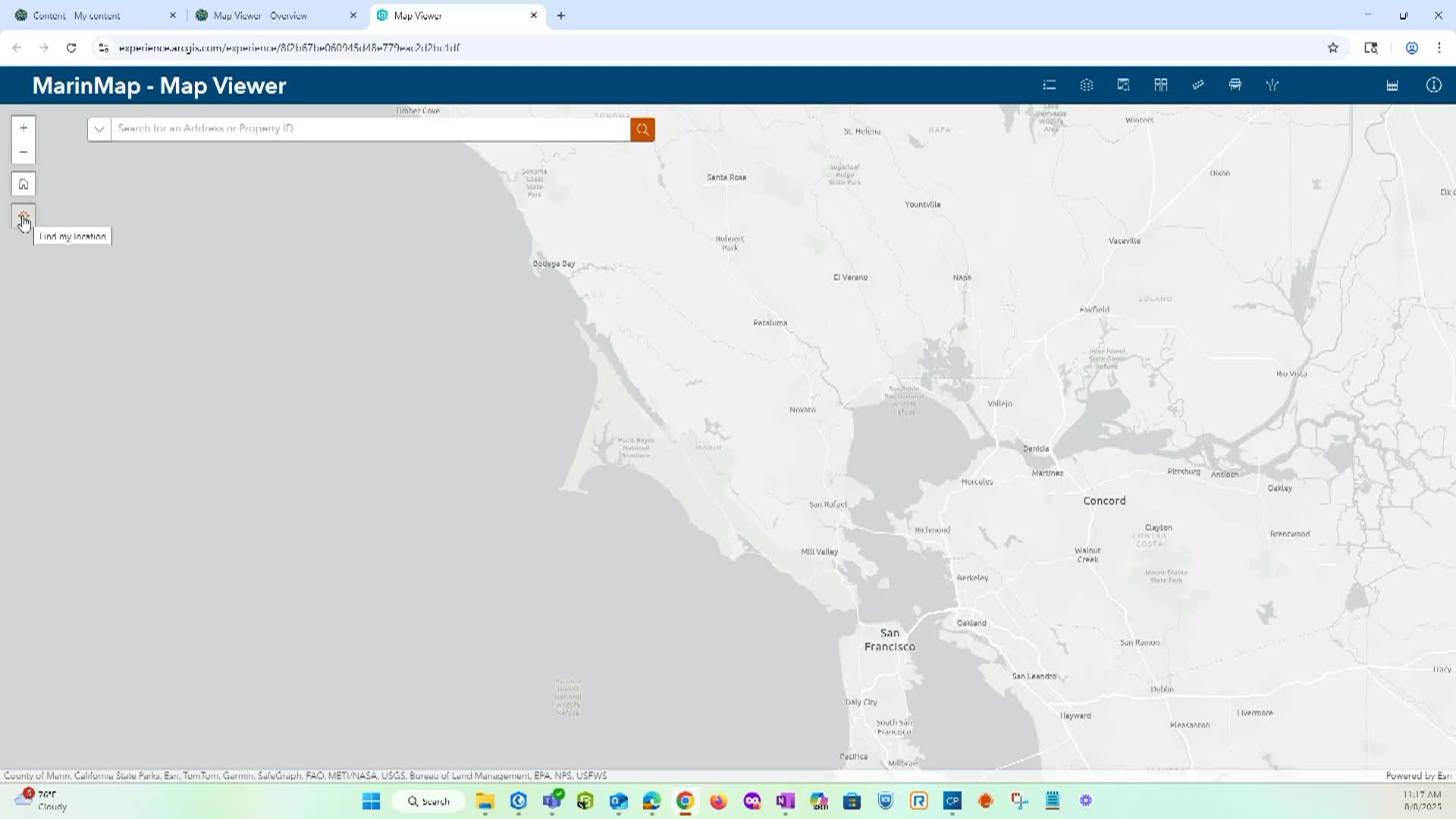Open the app information panel
The height and width of the screenshot is (819, 1456).
click(1434, 85)
